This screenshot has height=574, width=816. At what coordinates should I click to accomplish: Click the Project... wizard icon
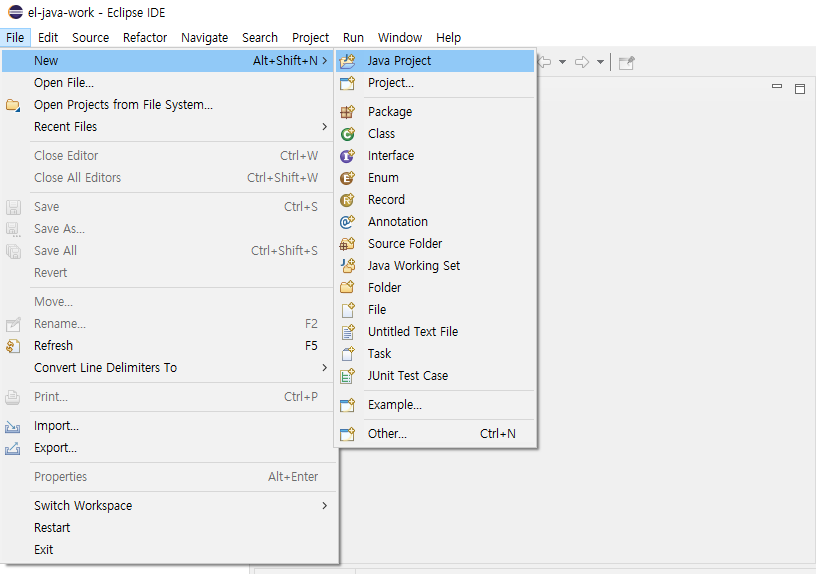(347, 83)
